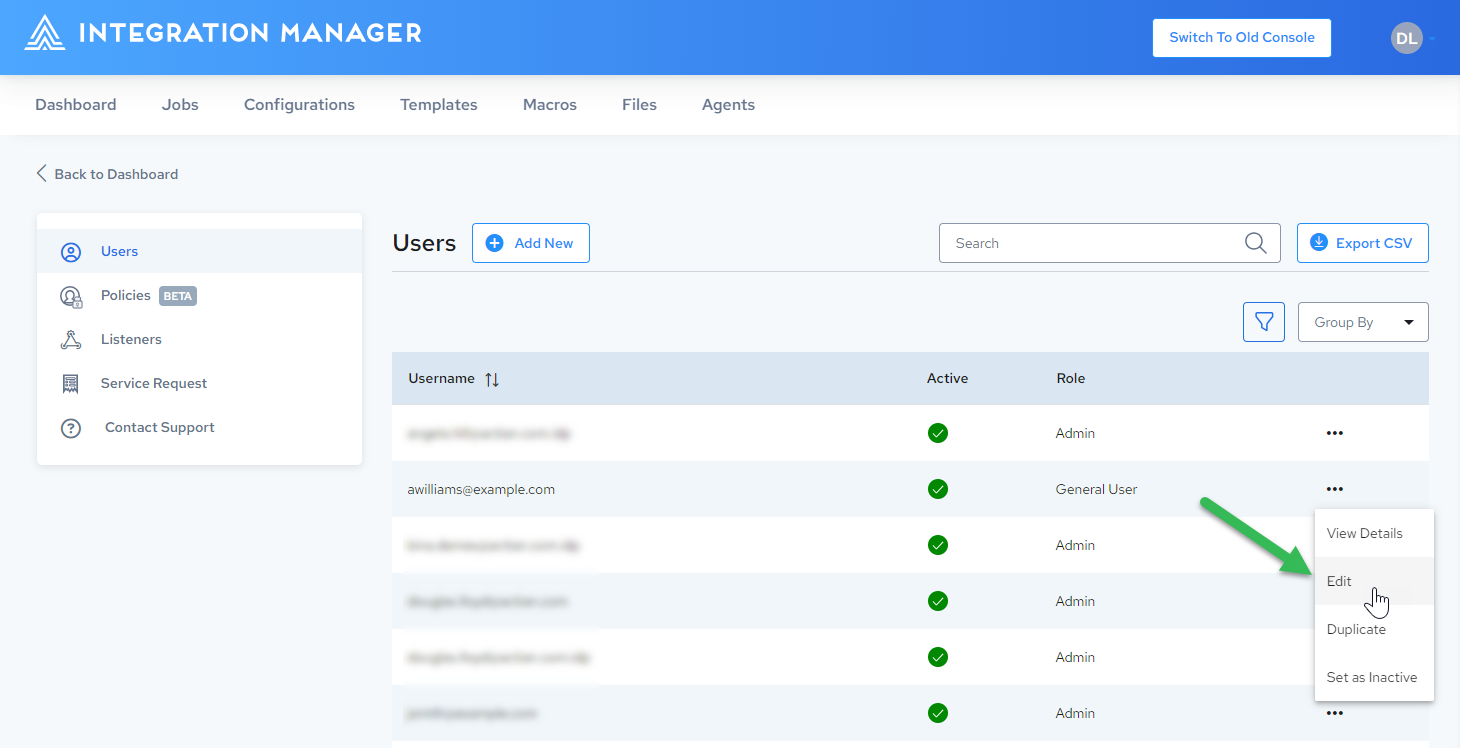Click the plus icon in Add New
The height and width of the screenshot is (748, 1460).
click(x=494, y=243)
